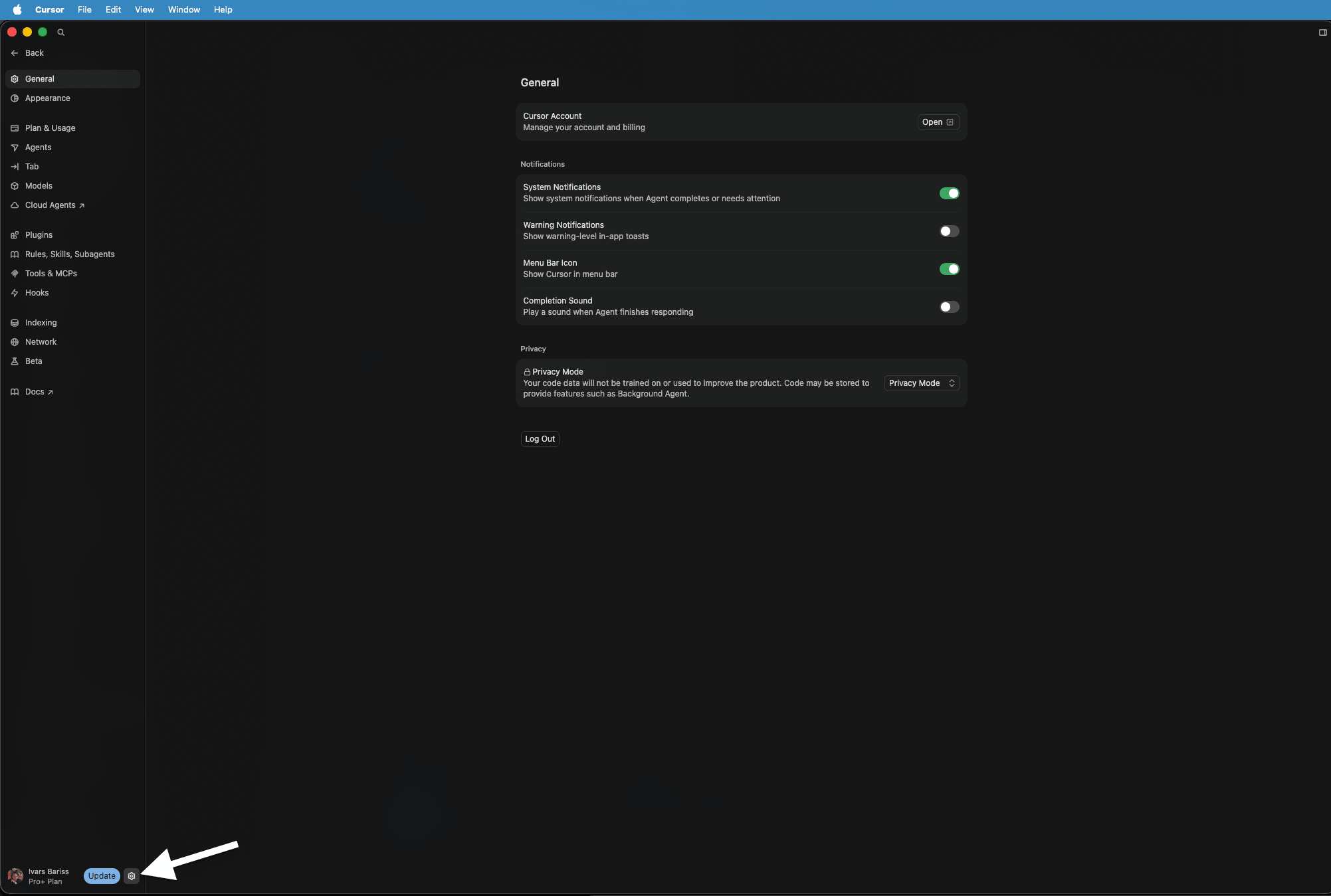Toggle the panel layout icon top right
The image size is (1331, 896).
tap(1322, 33)
